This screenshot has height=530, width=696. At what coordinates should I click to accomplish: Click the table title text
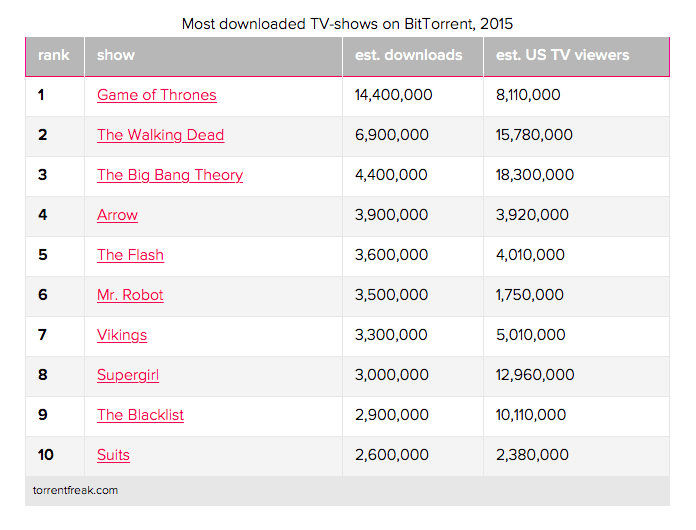point(347,24)
